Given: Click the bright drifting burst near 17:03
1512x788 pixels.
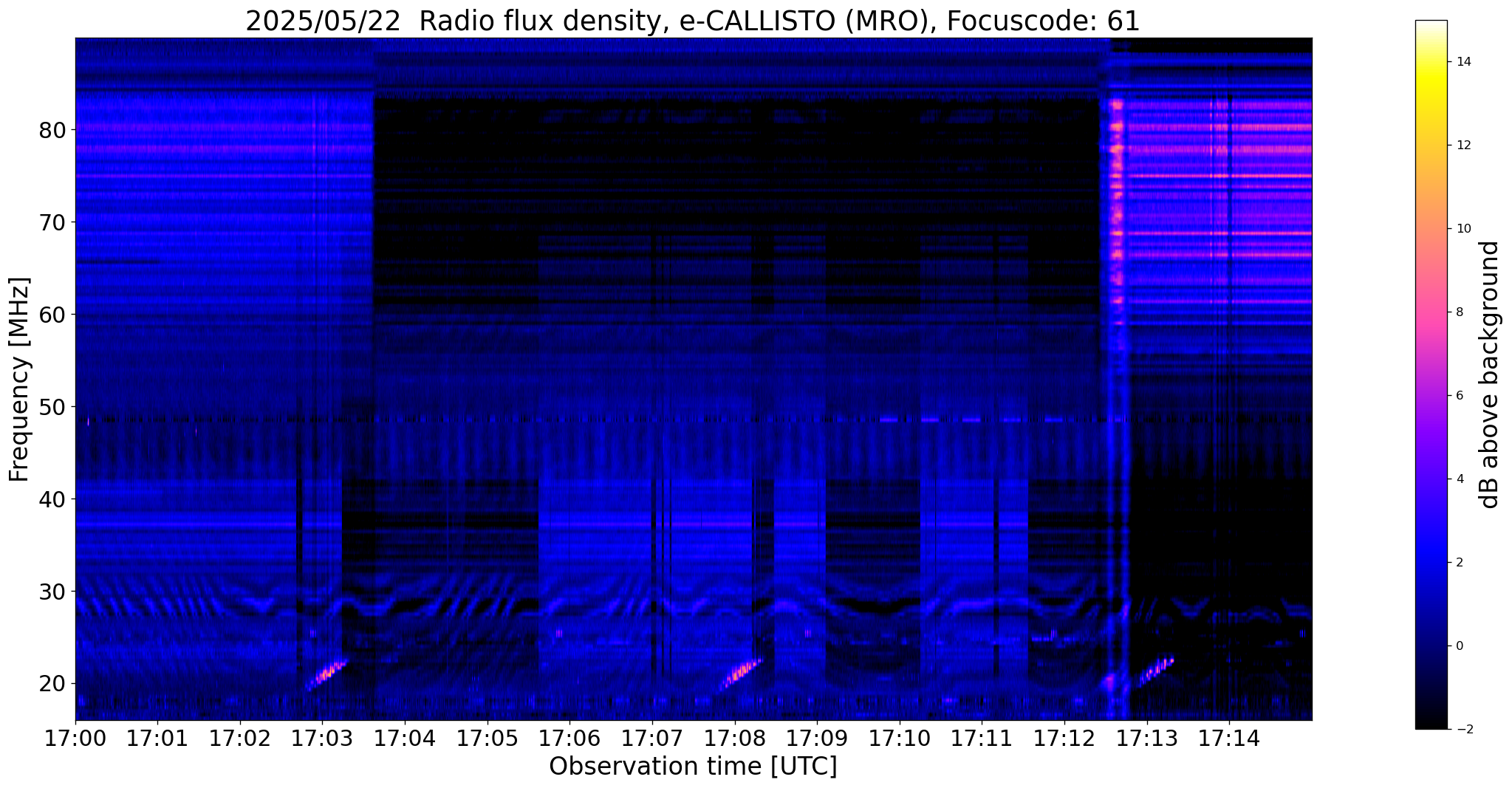Looking at the screenshot, I should coord(326,674).
